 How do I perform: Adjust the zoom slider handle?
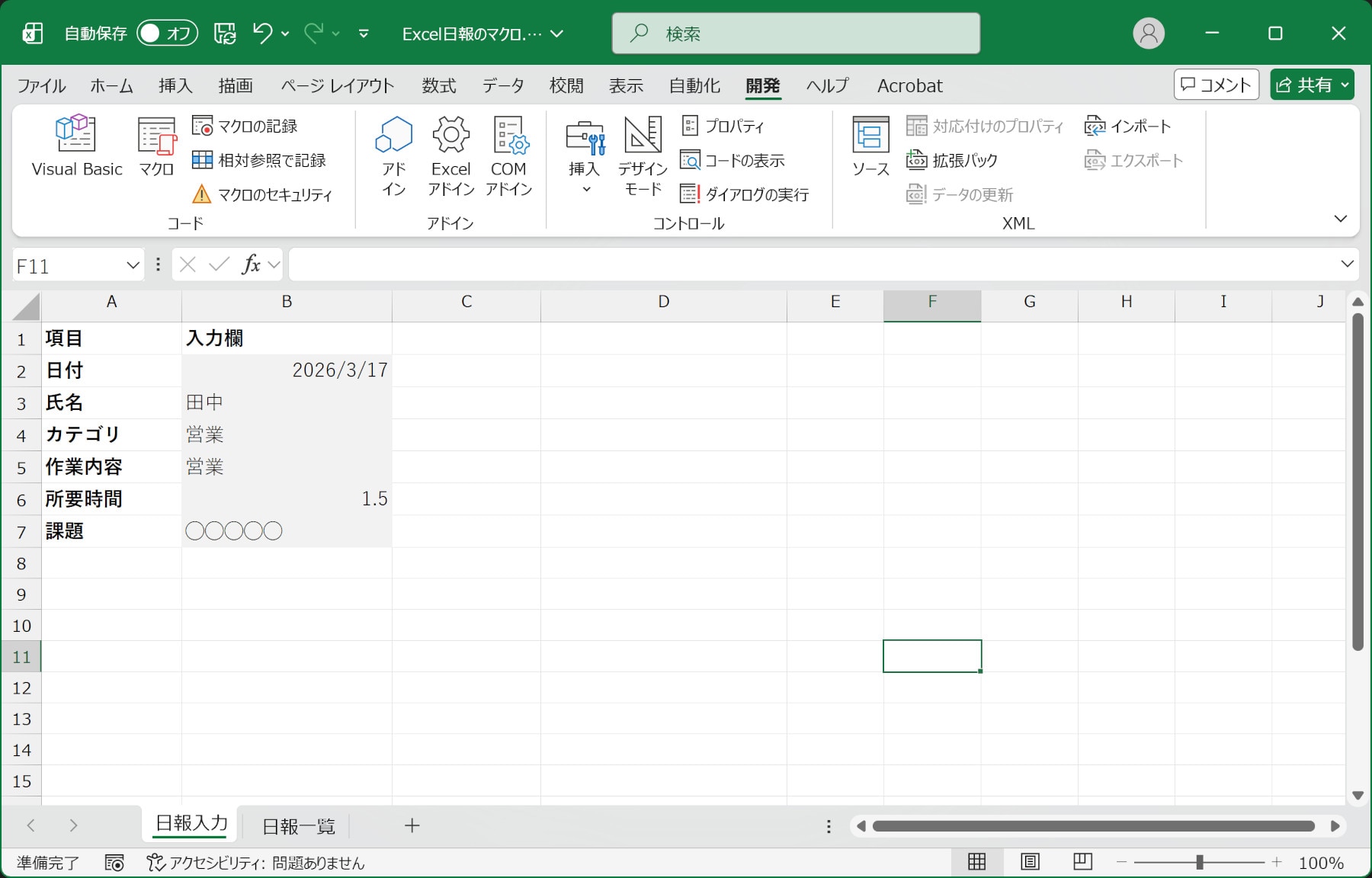(1199, 862)
